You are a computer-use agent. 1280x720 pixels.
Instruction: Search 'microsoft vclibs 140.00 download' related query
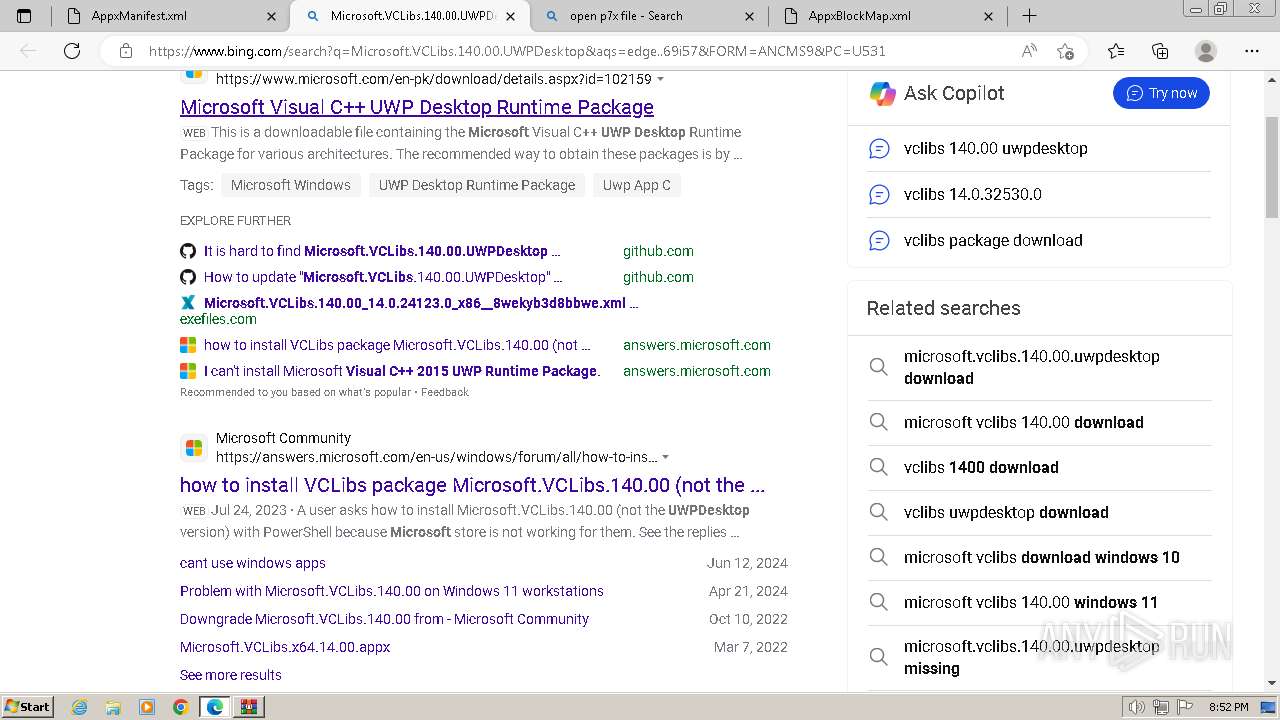pos(1039,422)
